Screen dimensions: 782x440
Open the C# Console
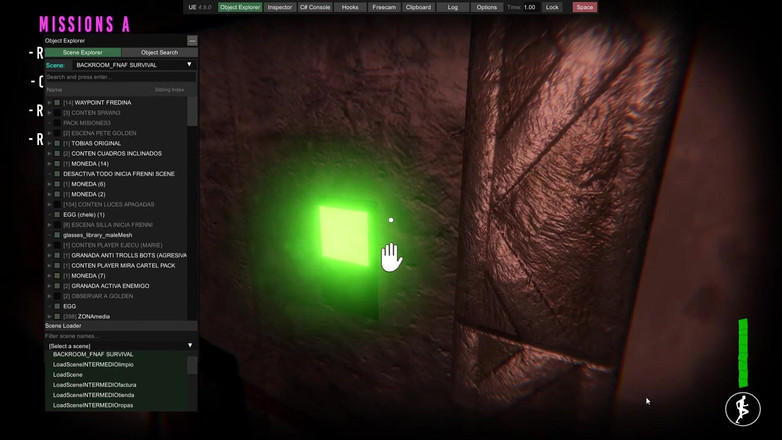(315, 7)
